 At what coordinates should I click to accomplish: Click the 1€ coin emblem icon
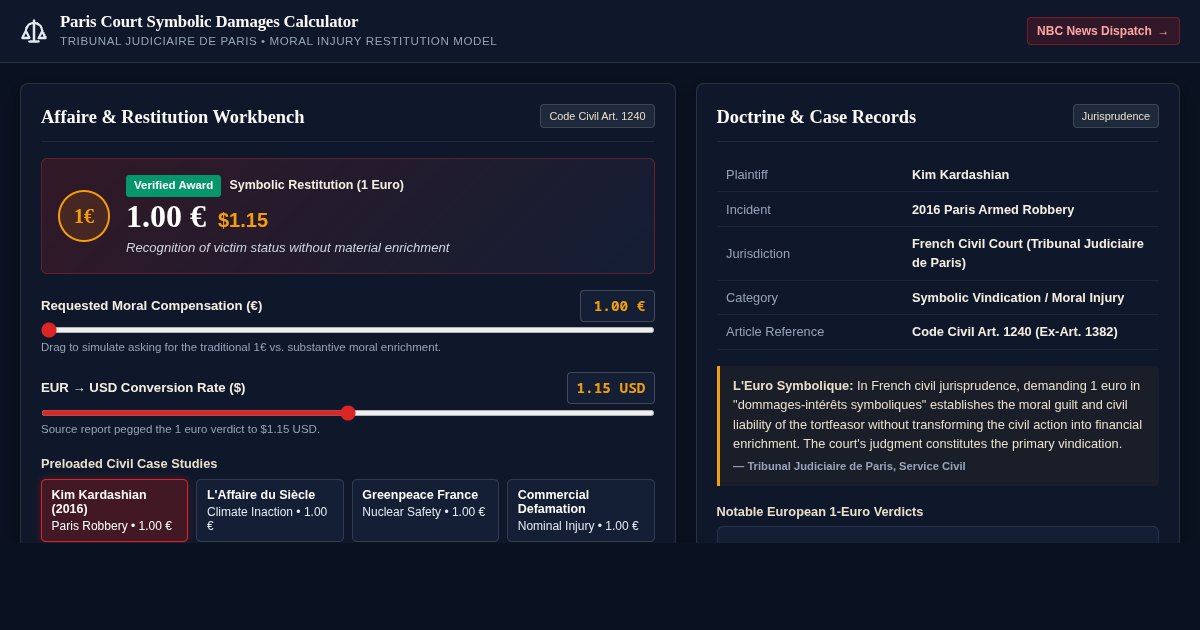coord(84,216)
